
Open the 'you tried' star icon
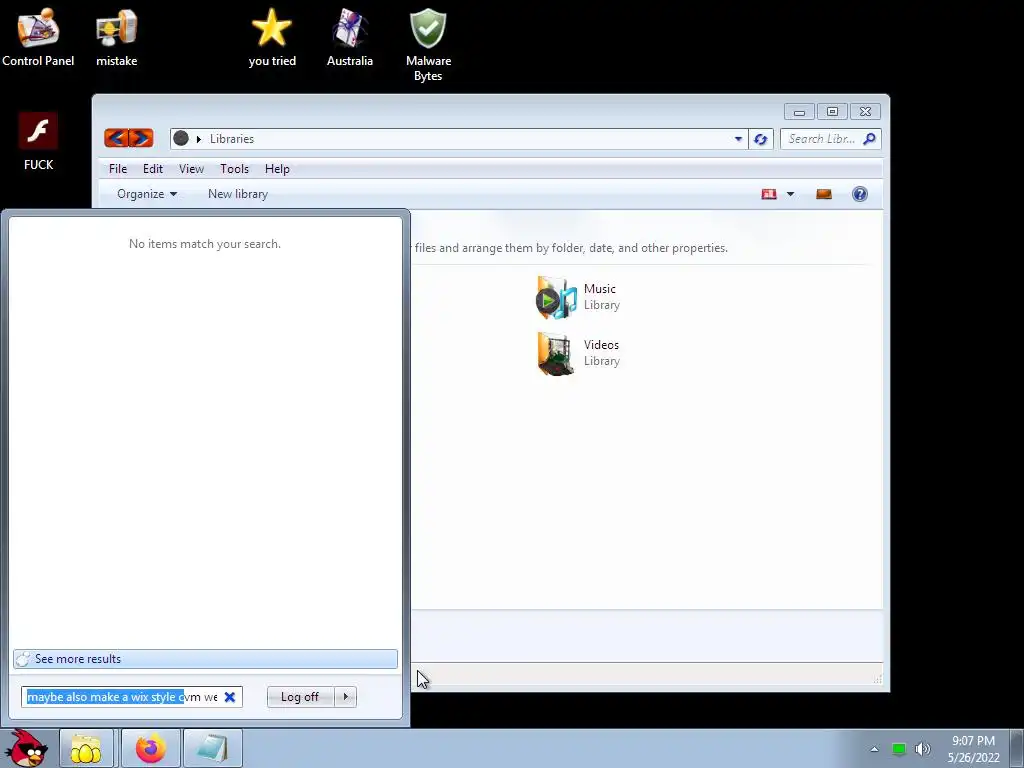coord(272,38)
